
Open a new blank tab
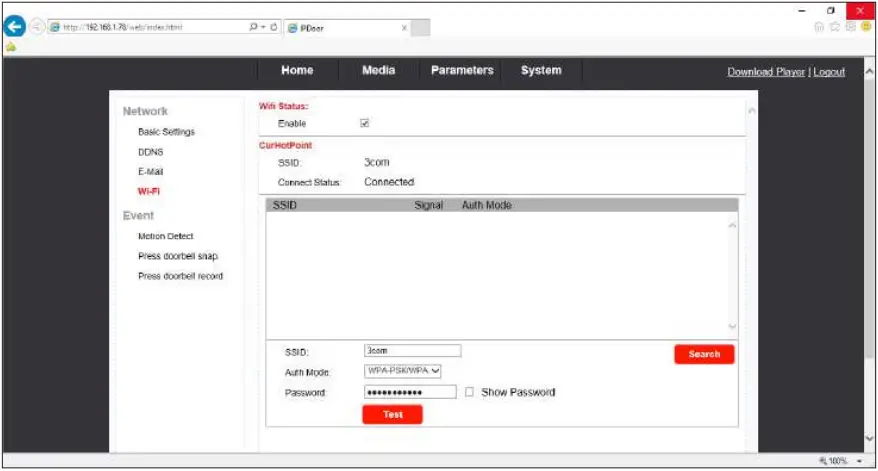421,27
